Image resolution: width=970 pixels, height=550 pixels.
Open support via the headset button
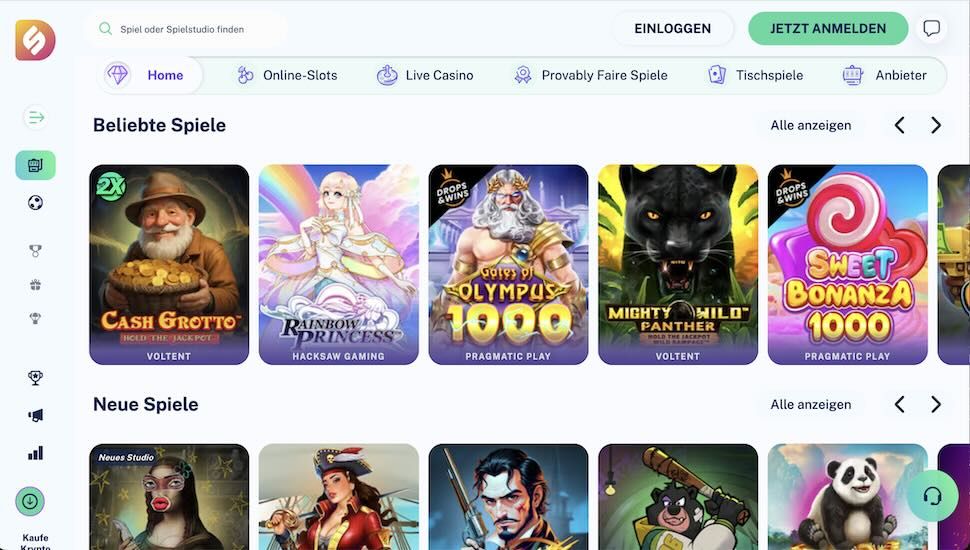pyautogui.click(x=932, y=496)
